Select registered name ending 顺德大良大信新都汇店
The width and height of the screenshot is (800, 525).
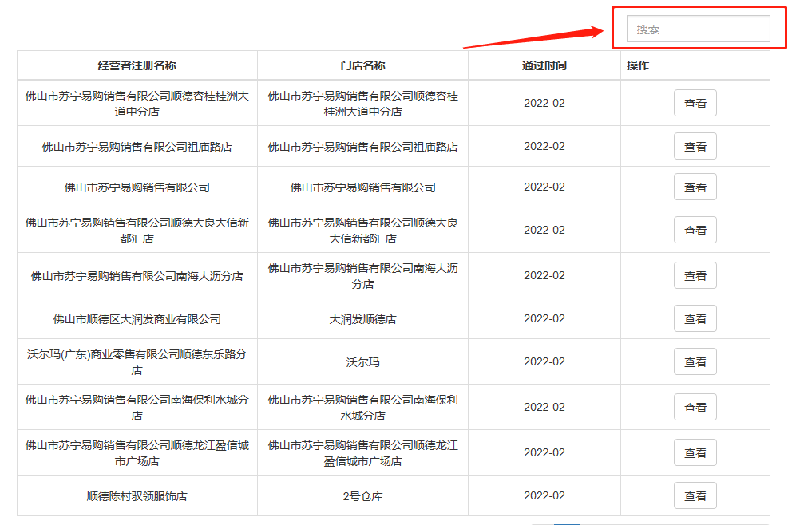(137, 230)
